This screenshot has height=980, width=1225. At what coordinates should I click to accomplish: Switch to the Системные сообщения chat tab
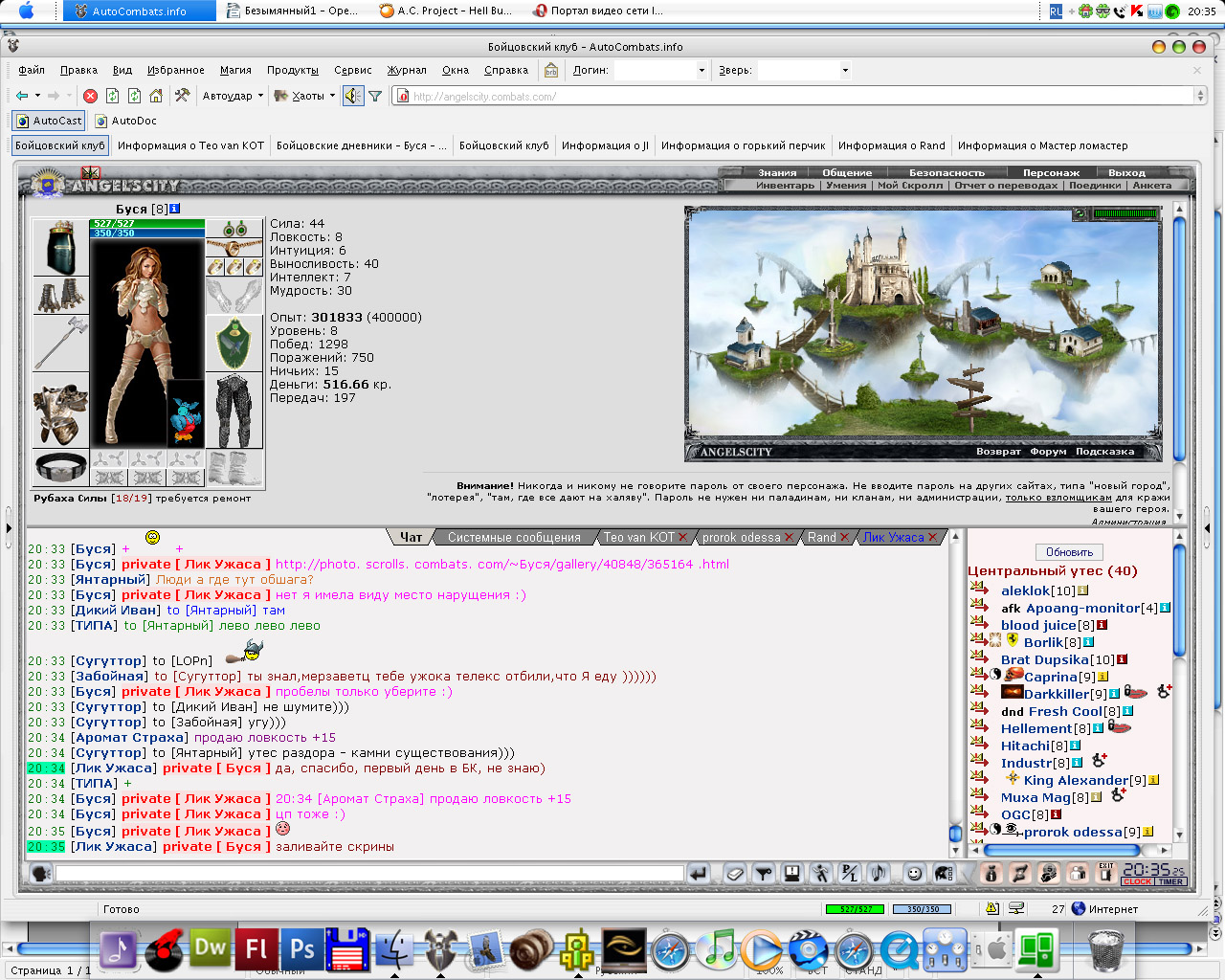click(514, 537)
